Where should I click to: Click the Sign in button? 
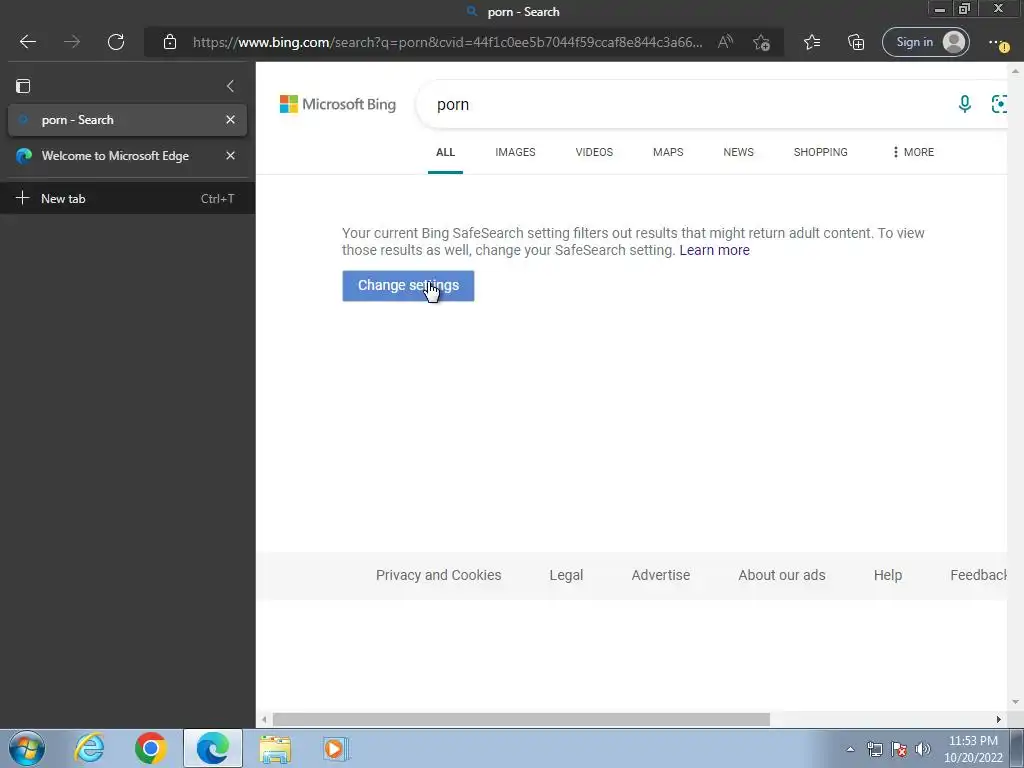coord(925,42)
